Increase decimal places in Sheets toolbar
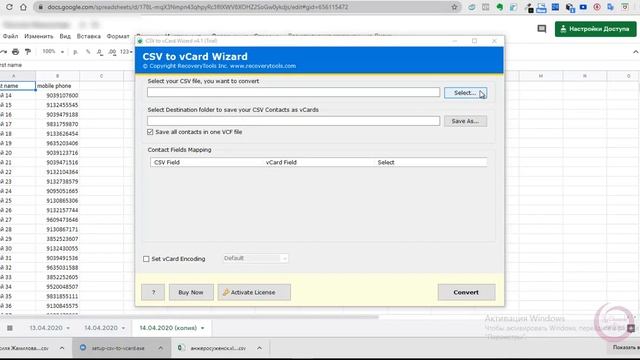The height and width of the screenshot is (360, 640). [x=112, y=52]
